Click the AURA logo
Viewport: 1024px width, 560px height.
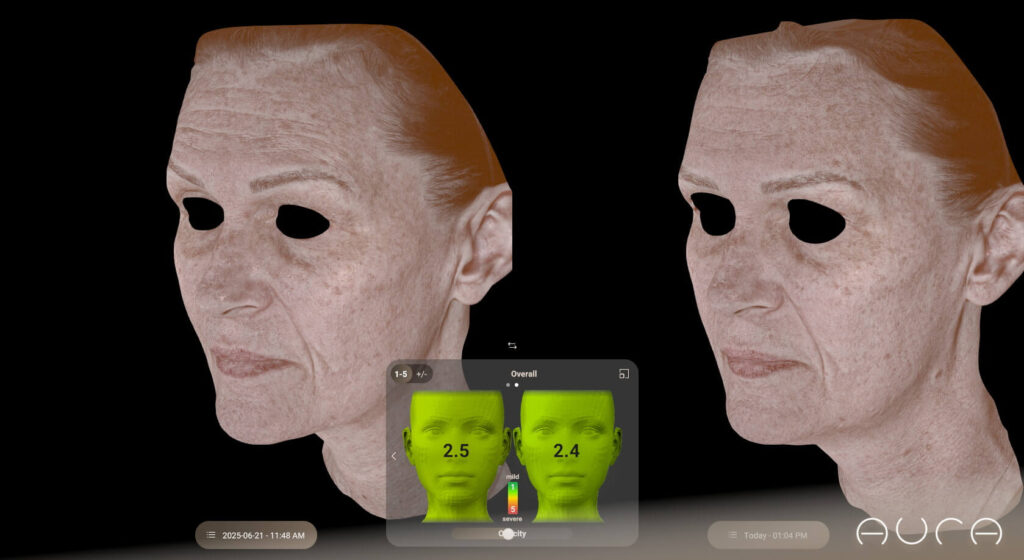[929, 532]
